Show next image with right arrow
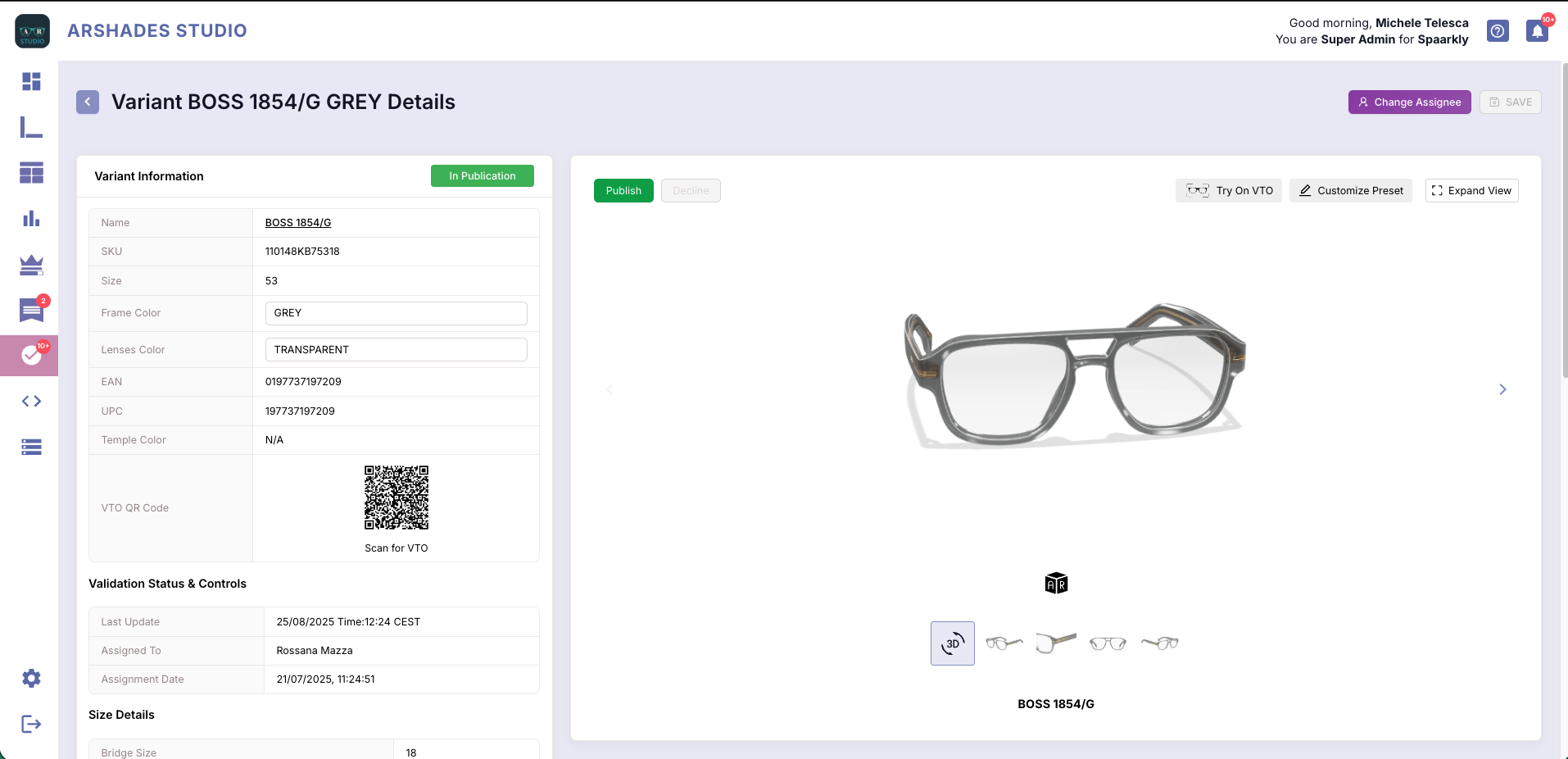 tap(1502, 389)
